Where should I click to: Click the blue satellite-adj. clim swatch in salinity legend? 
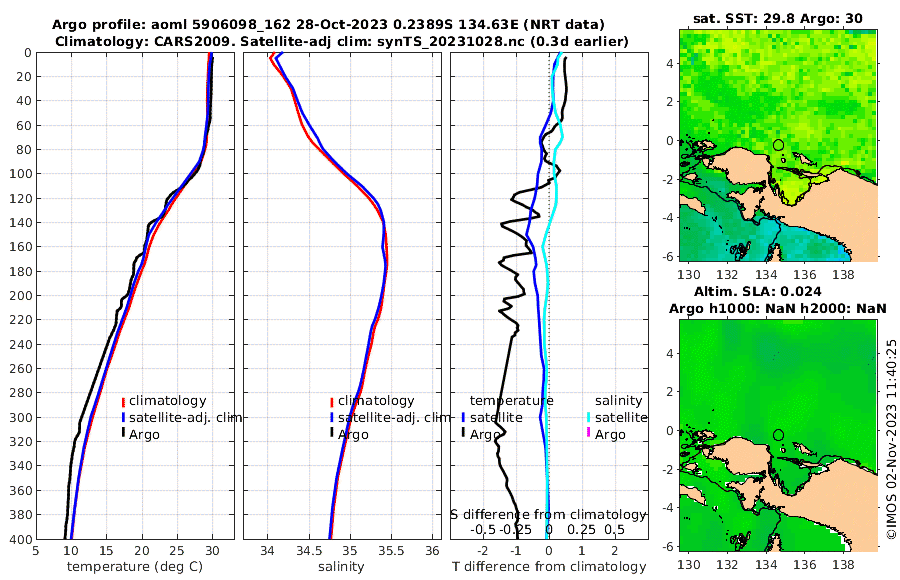332,418
